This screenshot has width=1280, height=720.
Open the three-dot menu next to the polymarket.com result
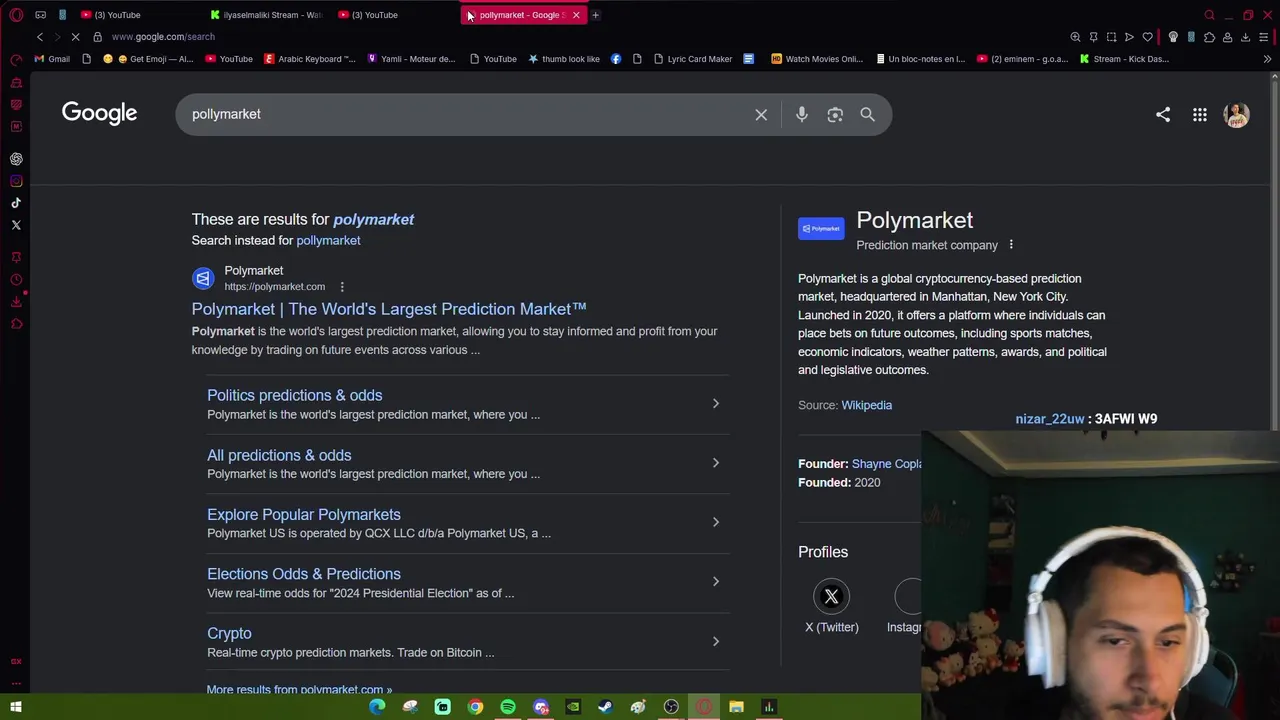342,287
